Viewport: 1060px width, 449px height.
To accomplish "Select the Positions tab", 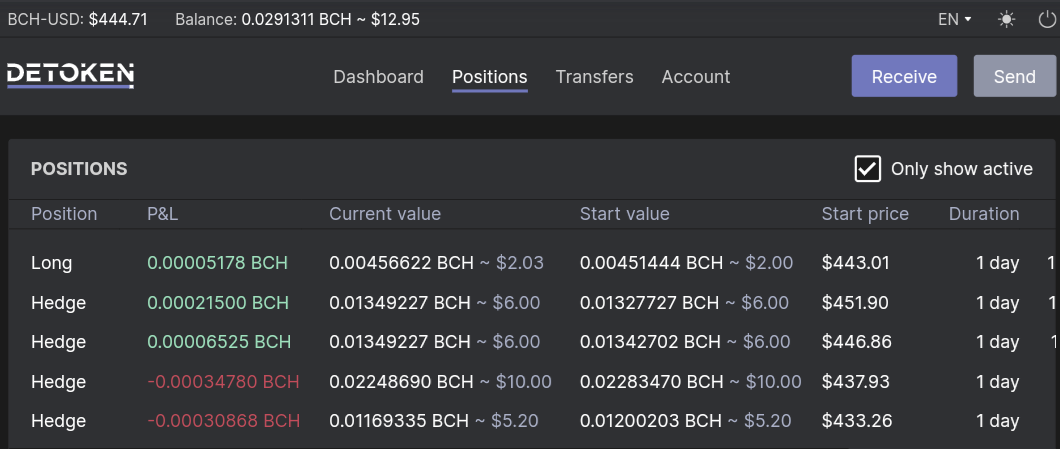I will coord(489,78).
